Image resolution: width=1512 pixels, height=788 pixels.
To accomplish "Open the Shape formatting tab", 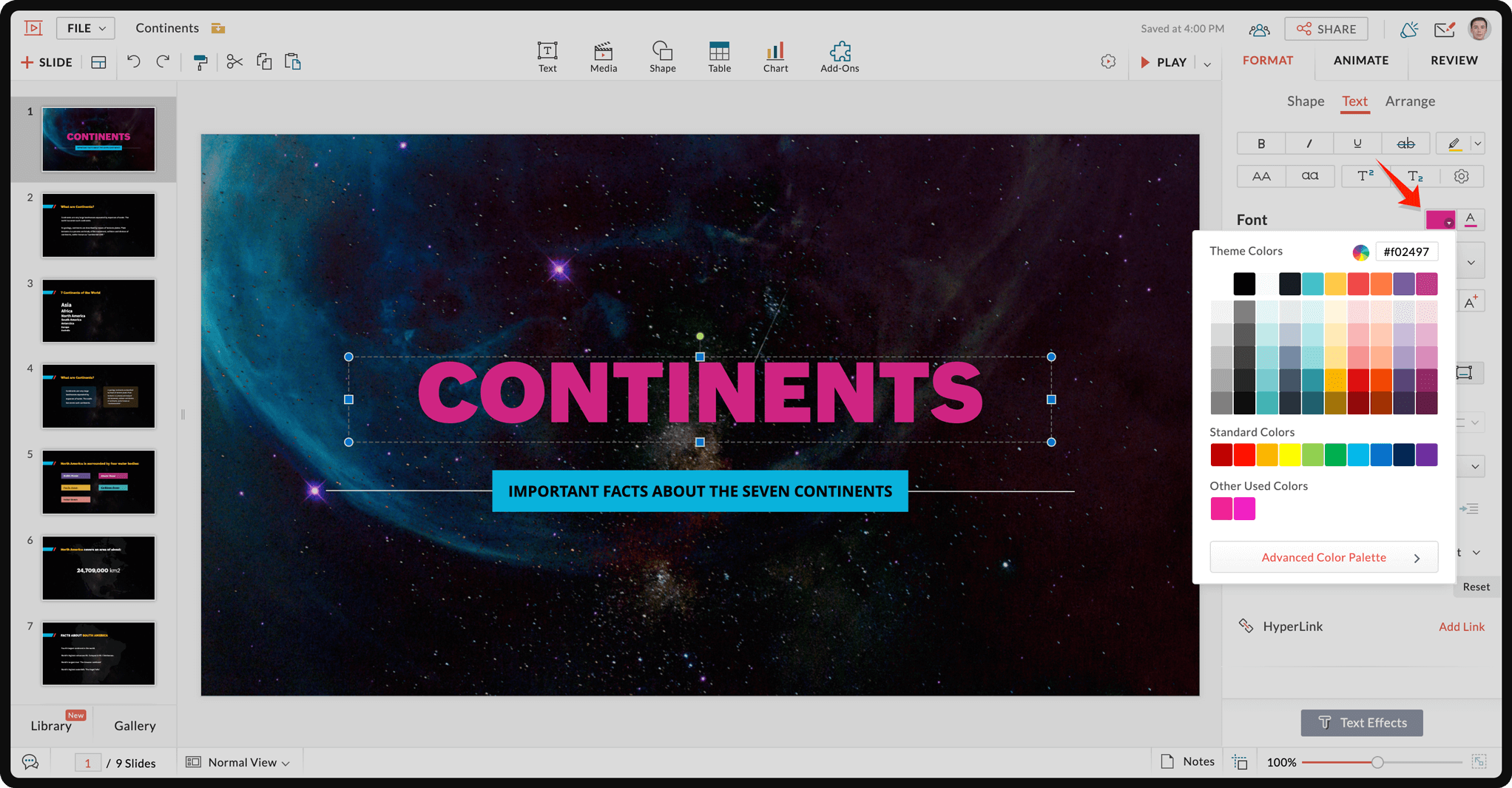I will [1306, 101].
